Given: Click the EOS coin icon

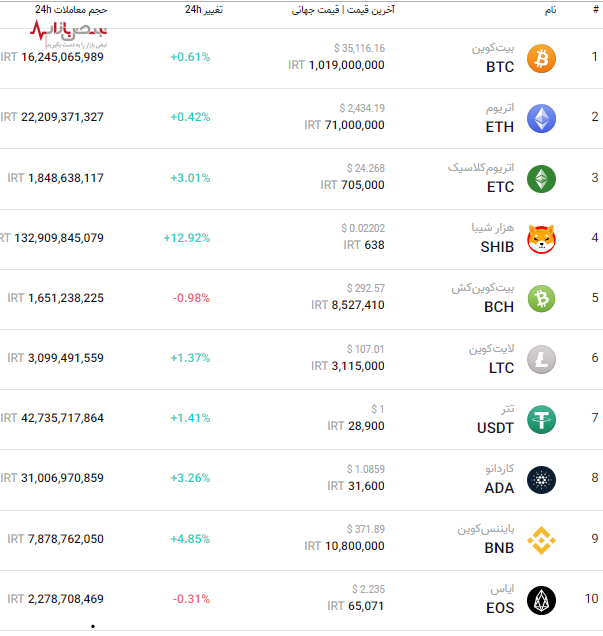Looking at the screenshot, I should 541,599.
